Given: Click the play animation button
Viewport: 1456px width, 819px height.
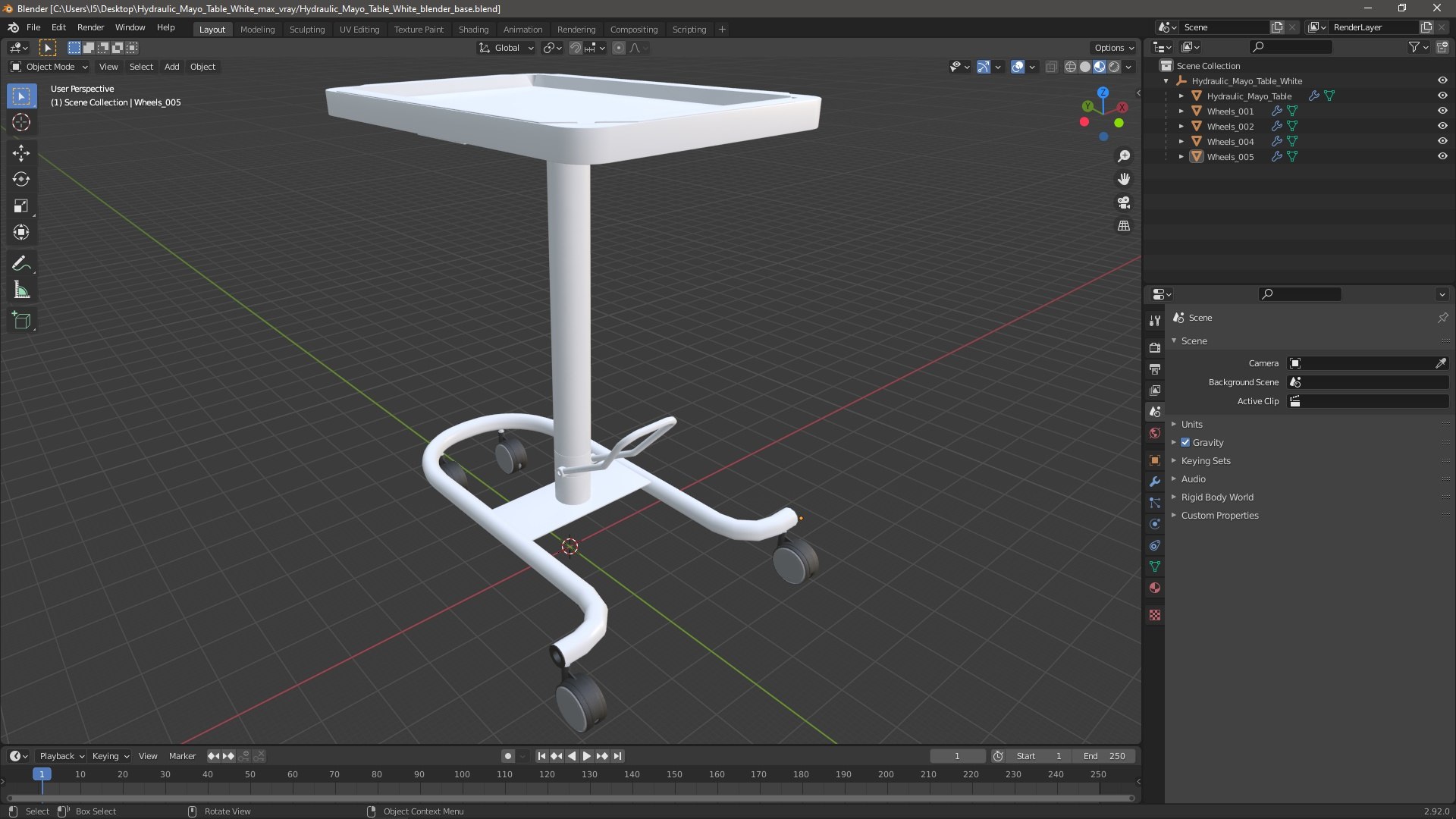Looking at the screenshot, I should [587, 757].
